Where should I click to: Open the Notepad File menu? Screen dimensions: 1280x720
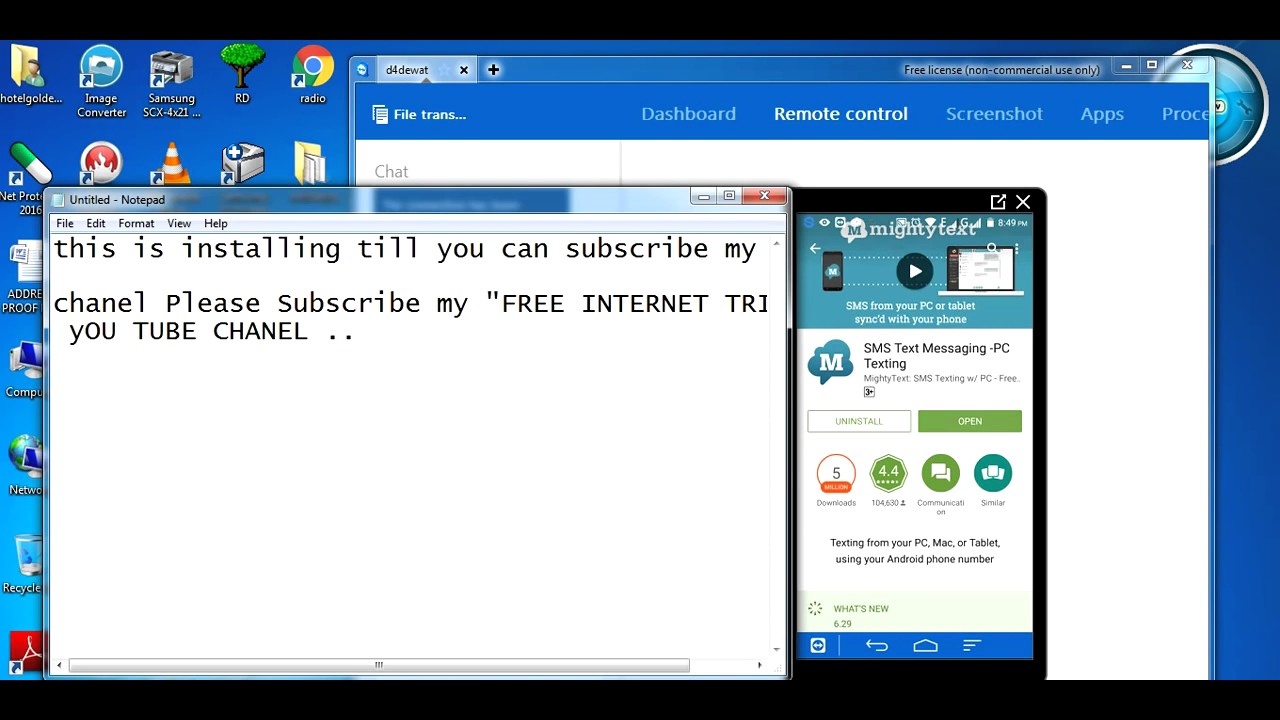65,223
